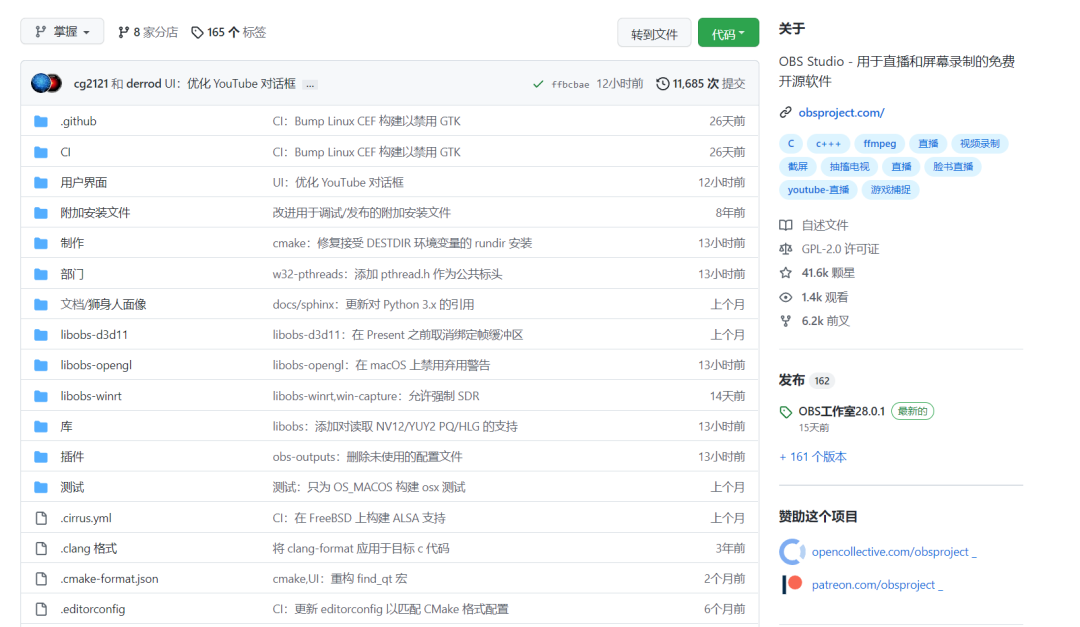The image size is (1080, 627).
Task: Open the 165 个标签 tags link
Action: click(x=229, y=32)
